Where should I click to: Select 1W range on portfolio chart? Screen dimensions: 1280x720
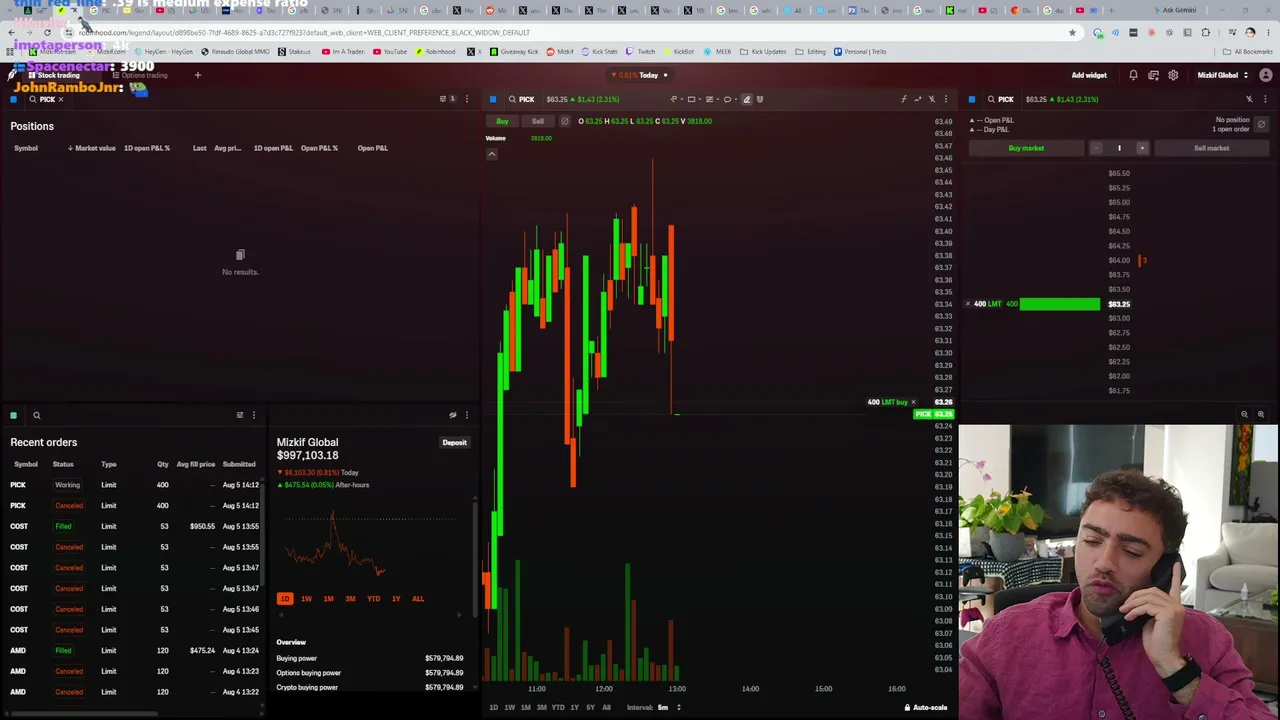pyautogui.click(x=306, y=599)
